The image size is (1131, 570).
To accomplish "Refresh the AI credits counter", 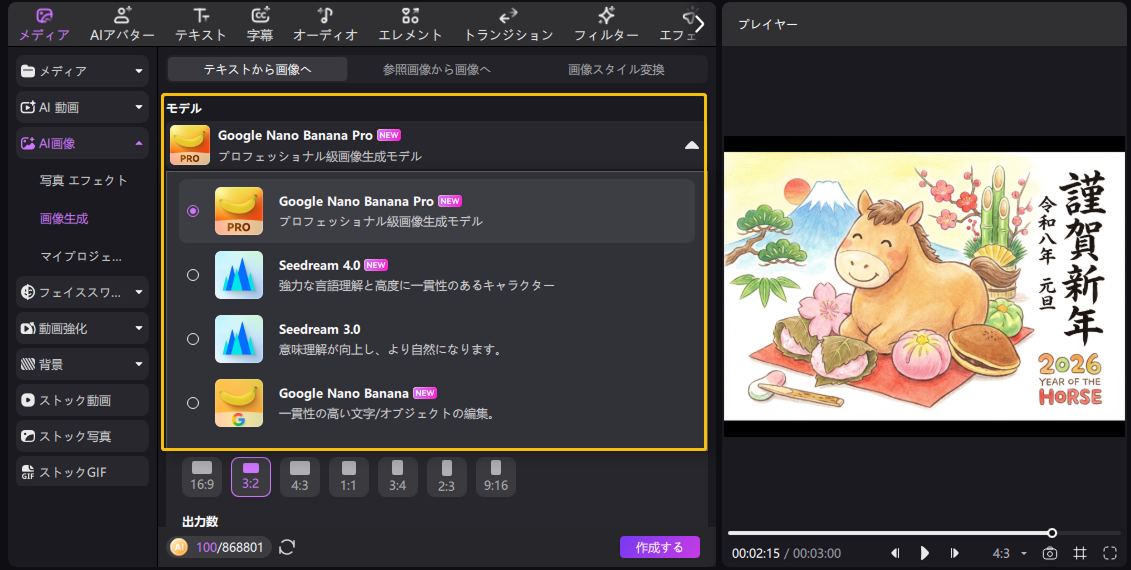I will pyautogui.click(x=287, y=547).
